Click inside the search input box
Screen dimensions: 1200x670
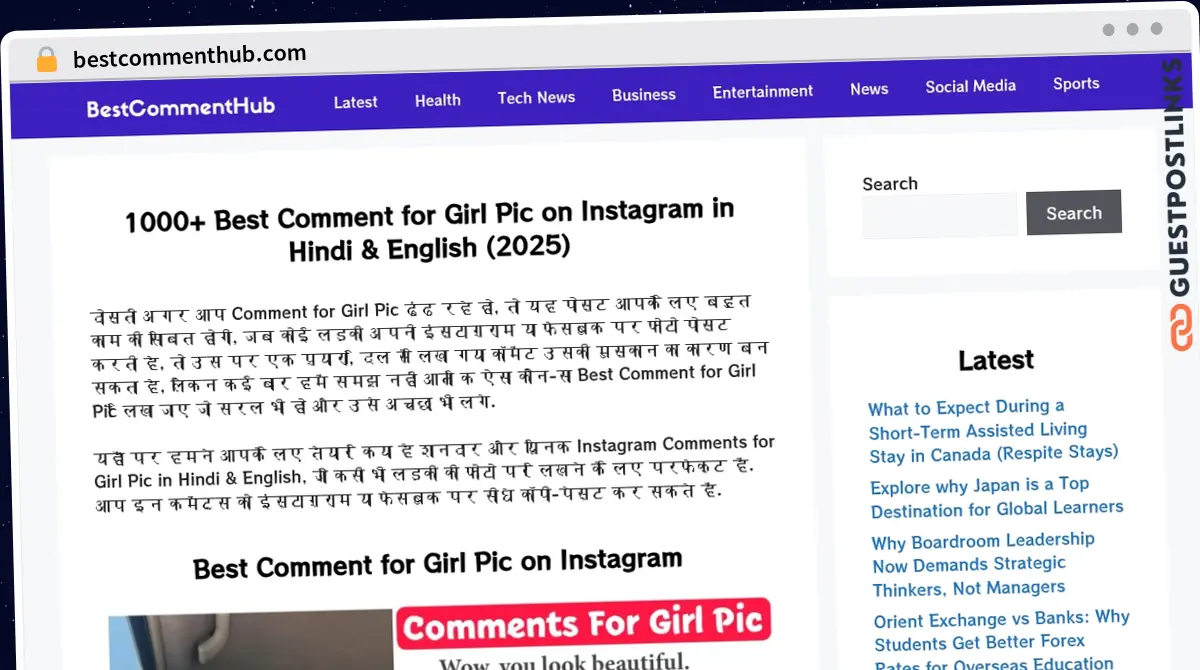(x=938, y=214)
